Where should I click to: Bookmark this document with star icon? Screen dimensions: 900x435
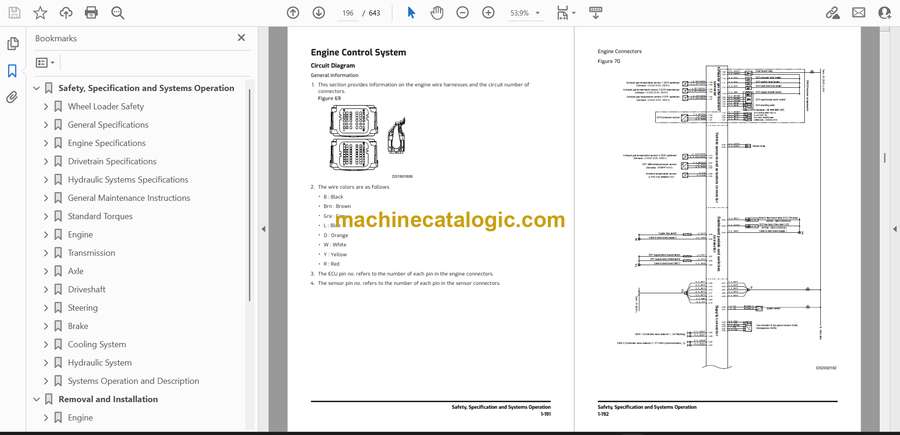tap(40, 13)
